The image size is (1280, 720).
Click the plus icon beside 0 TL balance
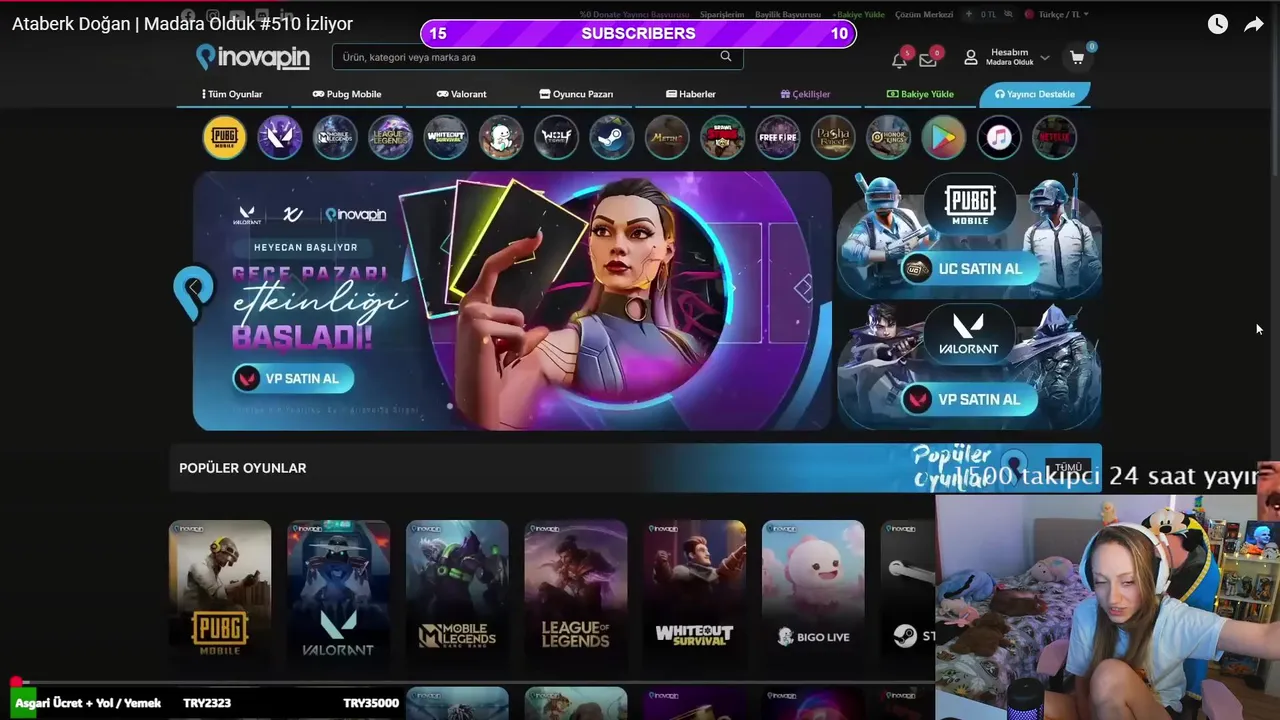pyautogui.click(x=968, y=15)
